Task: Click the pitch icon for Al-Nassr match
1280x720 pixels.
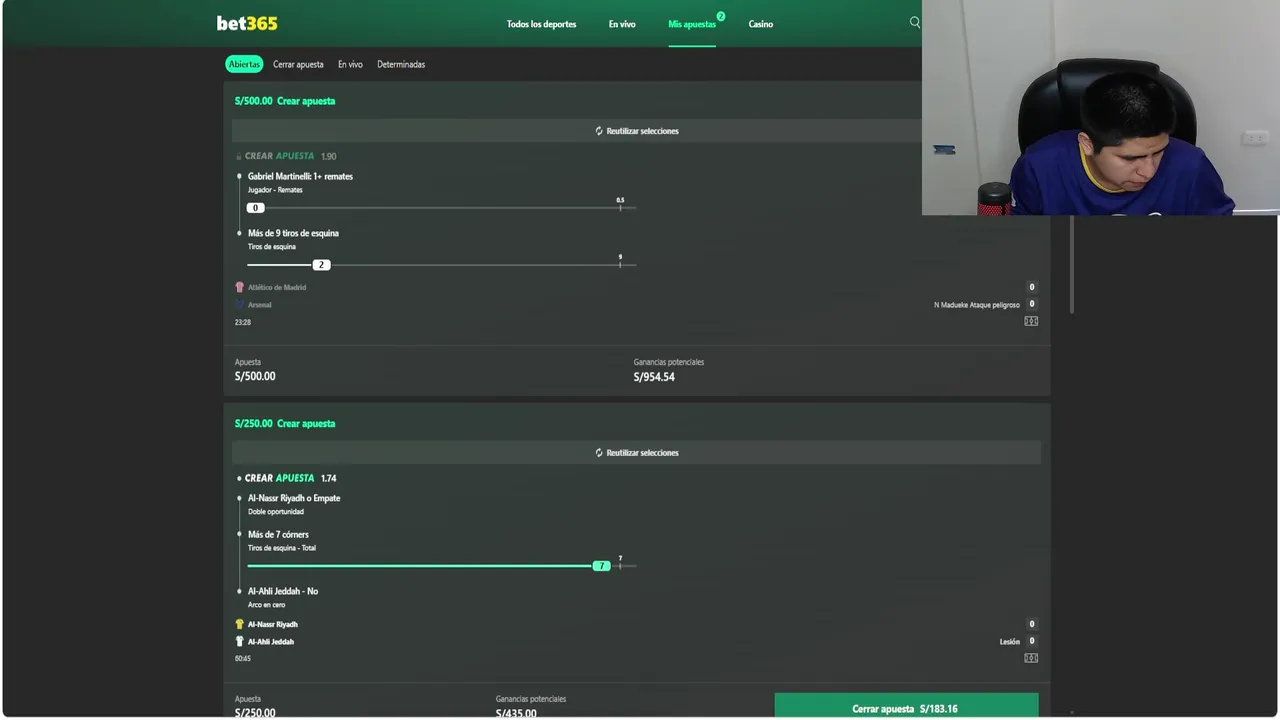Action: [1031, 658]
